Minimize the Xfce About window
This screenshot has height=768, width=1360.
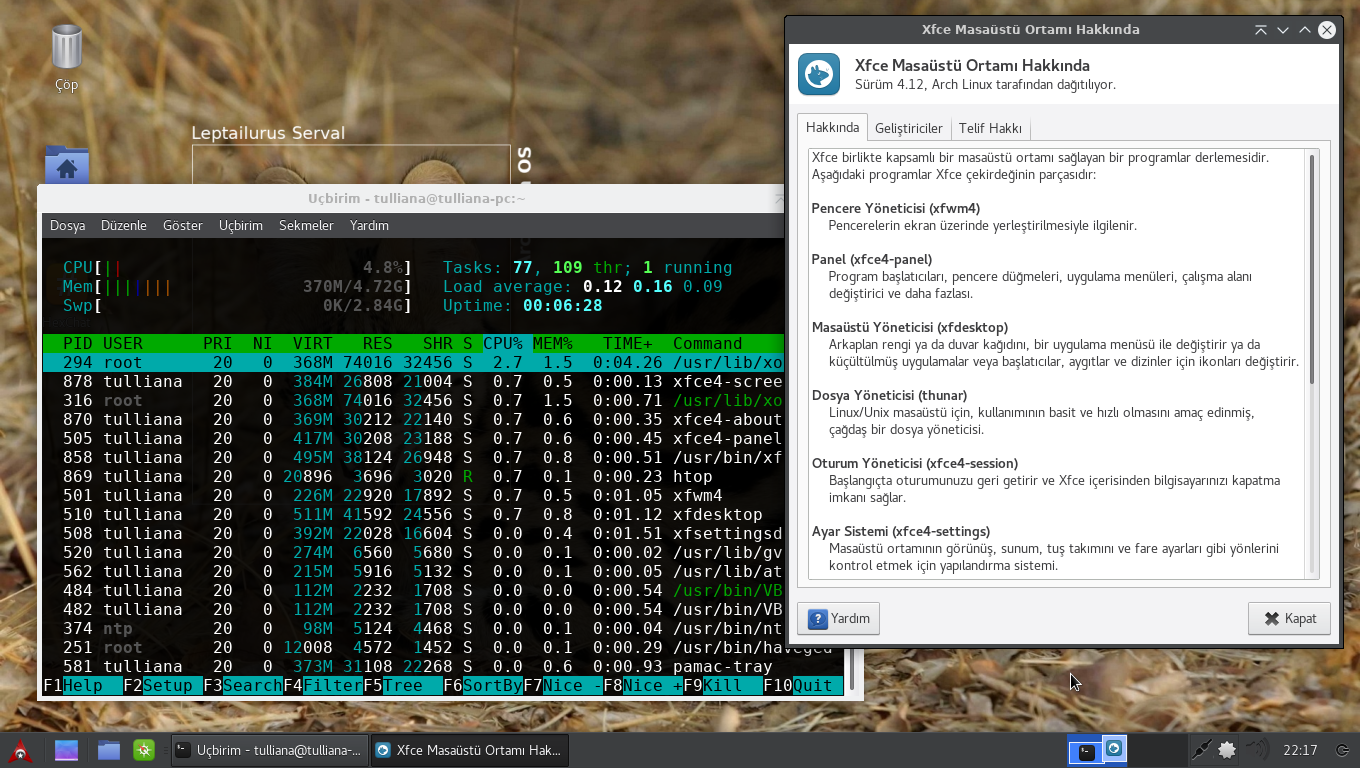pos(1283,30)
